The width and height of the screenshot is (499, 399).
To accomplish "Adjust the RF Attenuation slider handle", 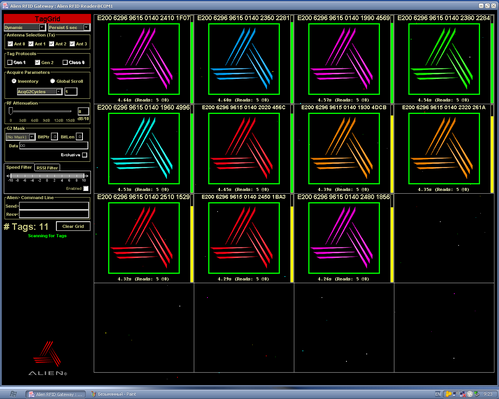I will tap(11, 111).
